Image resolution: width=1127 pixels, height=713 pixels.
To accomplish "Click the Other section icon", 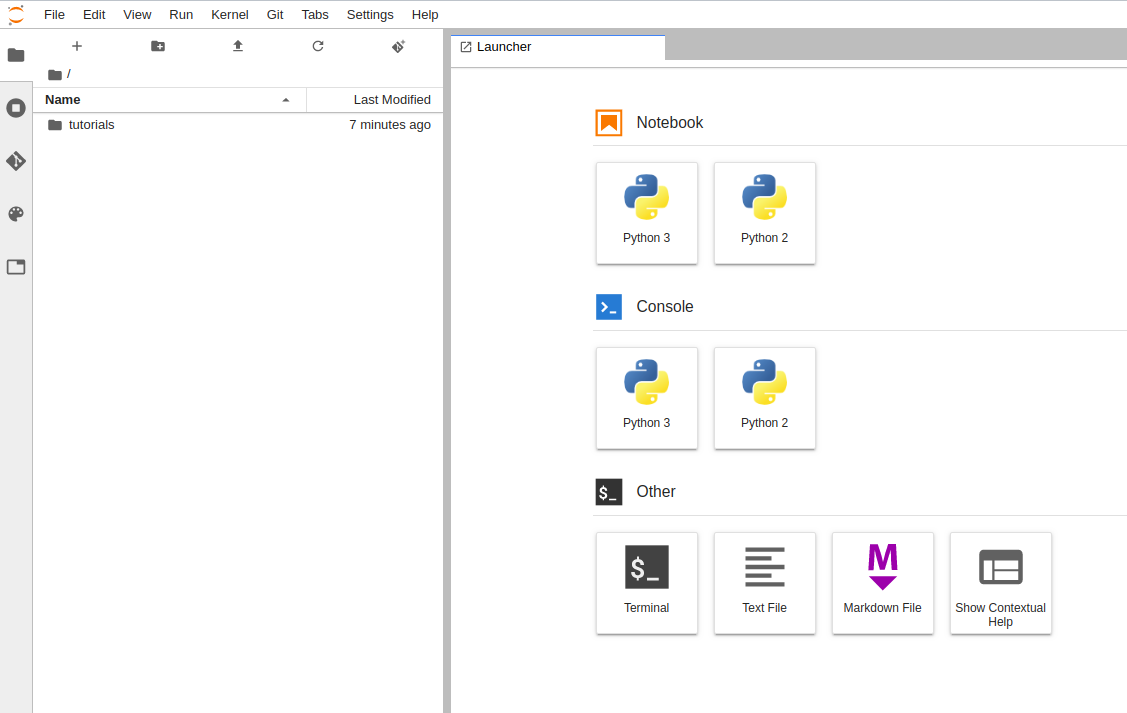I will 609,492.
